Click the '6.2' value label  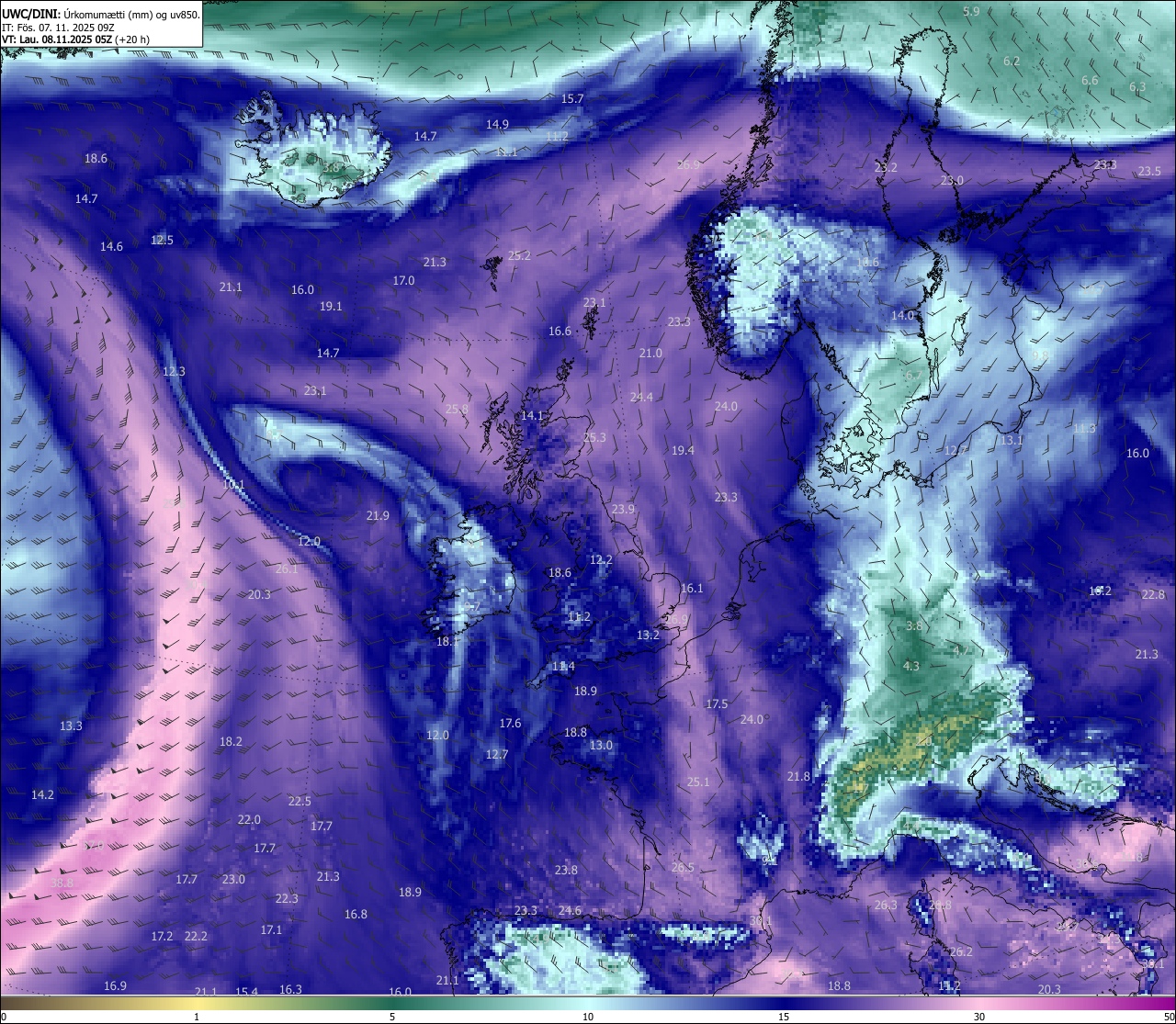[x=1012, y=61]
